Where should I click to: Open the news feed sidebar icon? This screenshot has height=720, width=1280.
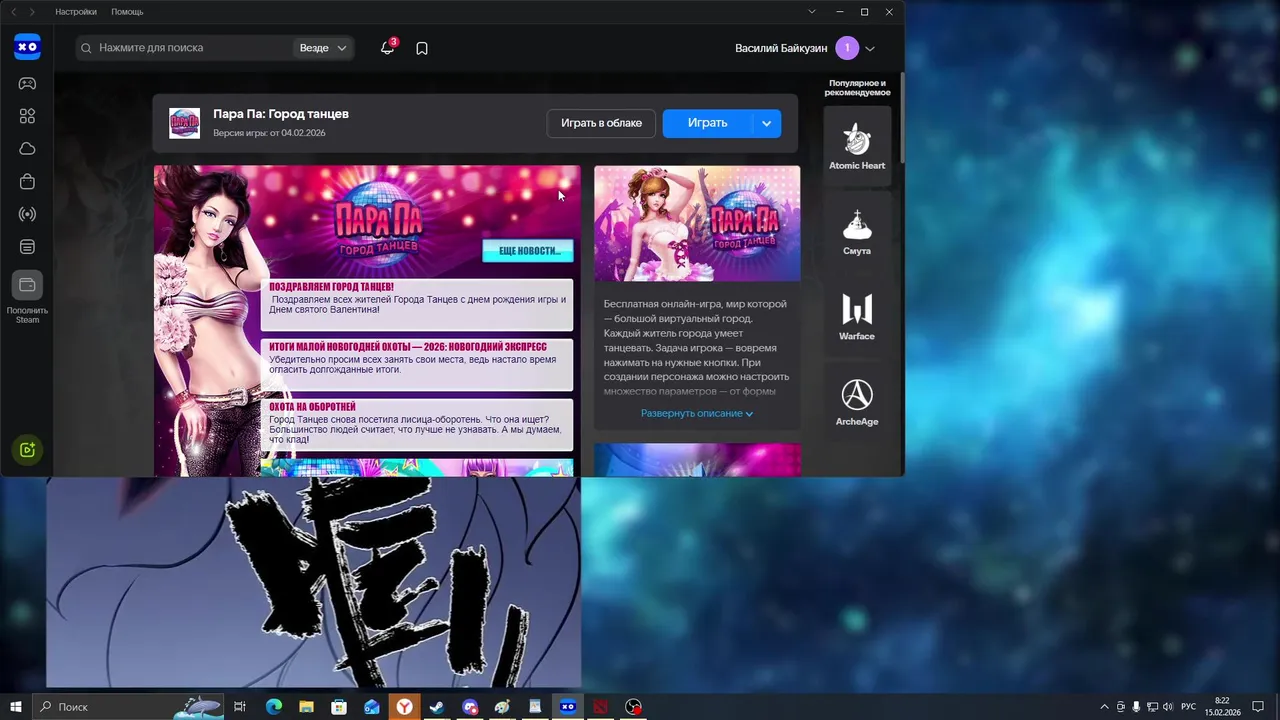pyautogui.click(x=27, y=247)
